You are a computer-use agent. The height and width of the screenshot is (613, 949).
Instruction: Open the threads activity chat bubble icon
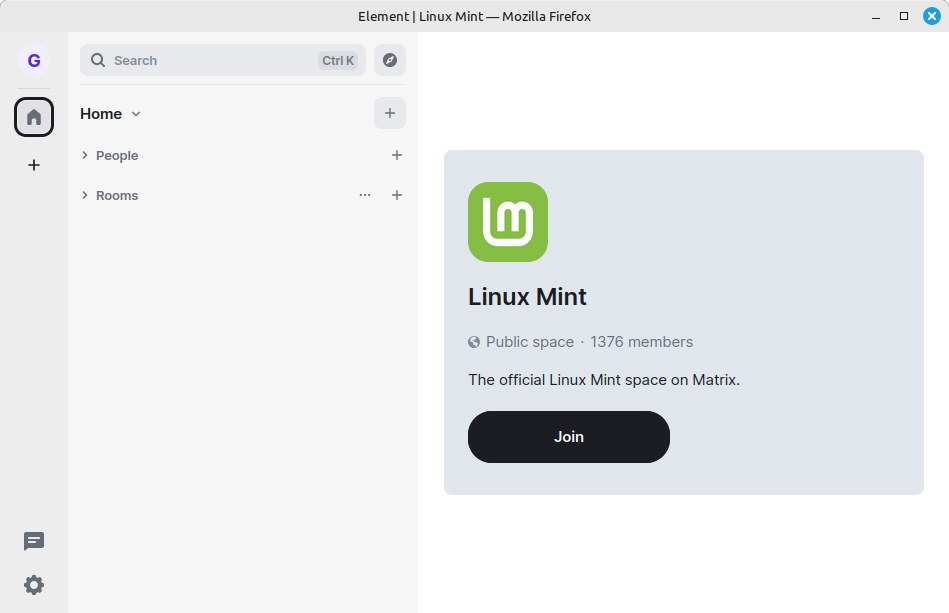click(33, 540)
